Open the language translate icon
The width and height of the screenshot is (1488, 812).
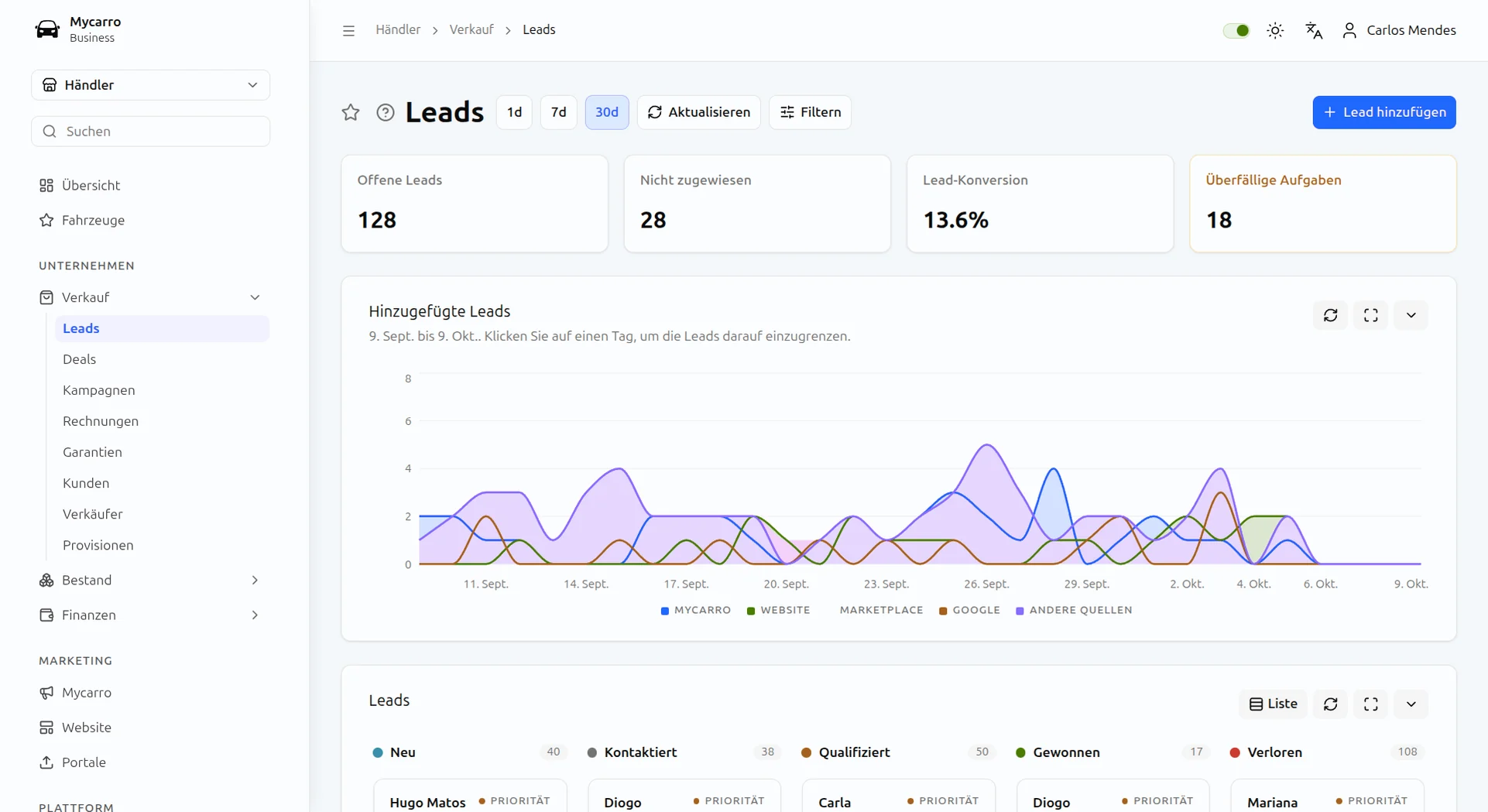(x=1314, y=30)
